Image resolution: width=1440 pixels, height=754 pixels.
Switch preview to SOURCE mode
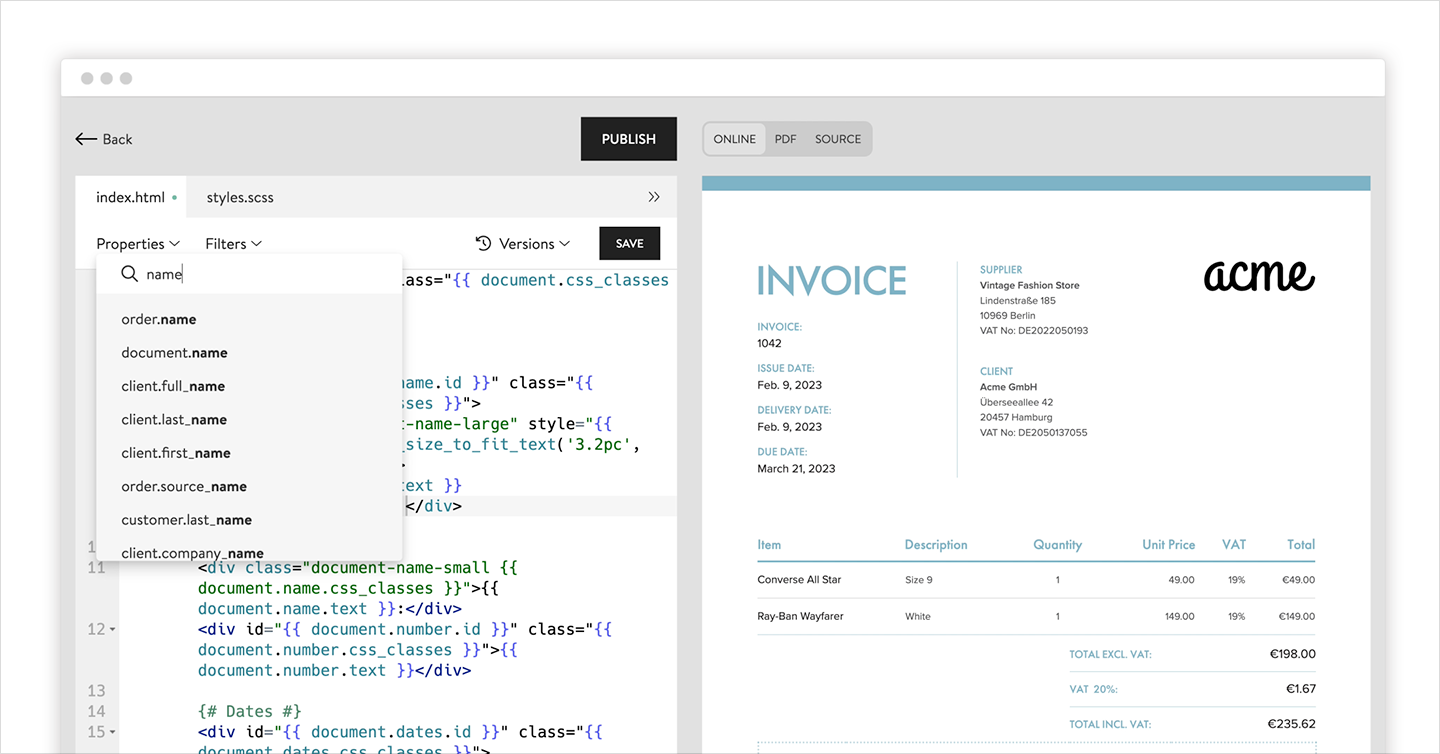(838, 139)
